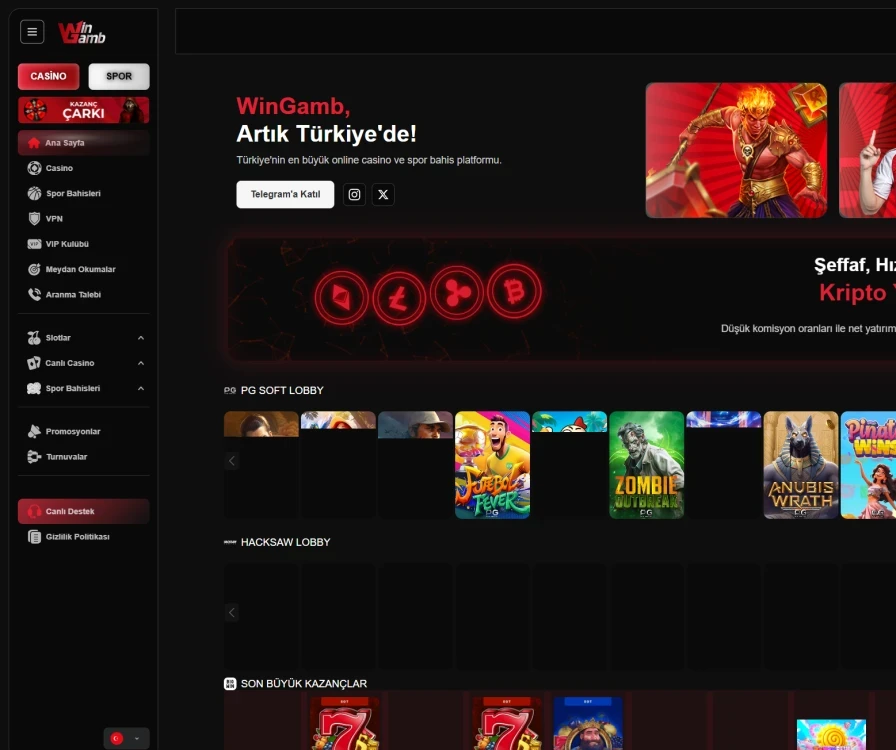
Task: Click the Bitcoin crypto coin icon
Action: click(x=514, y=292)
